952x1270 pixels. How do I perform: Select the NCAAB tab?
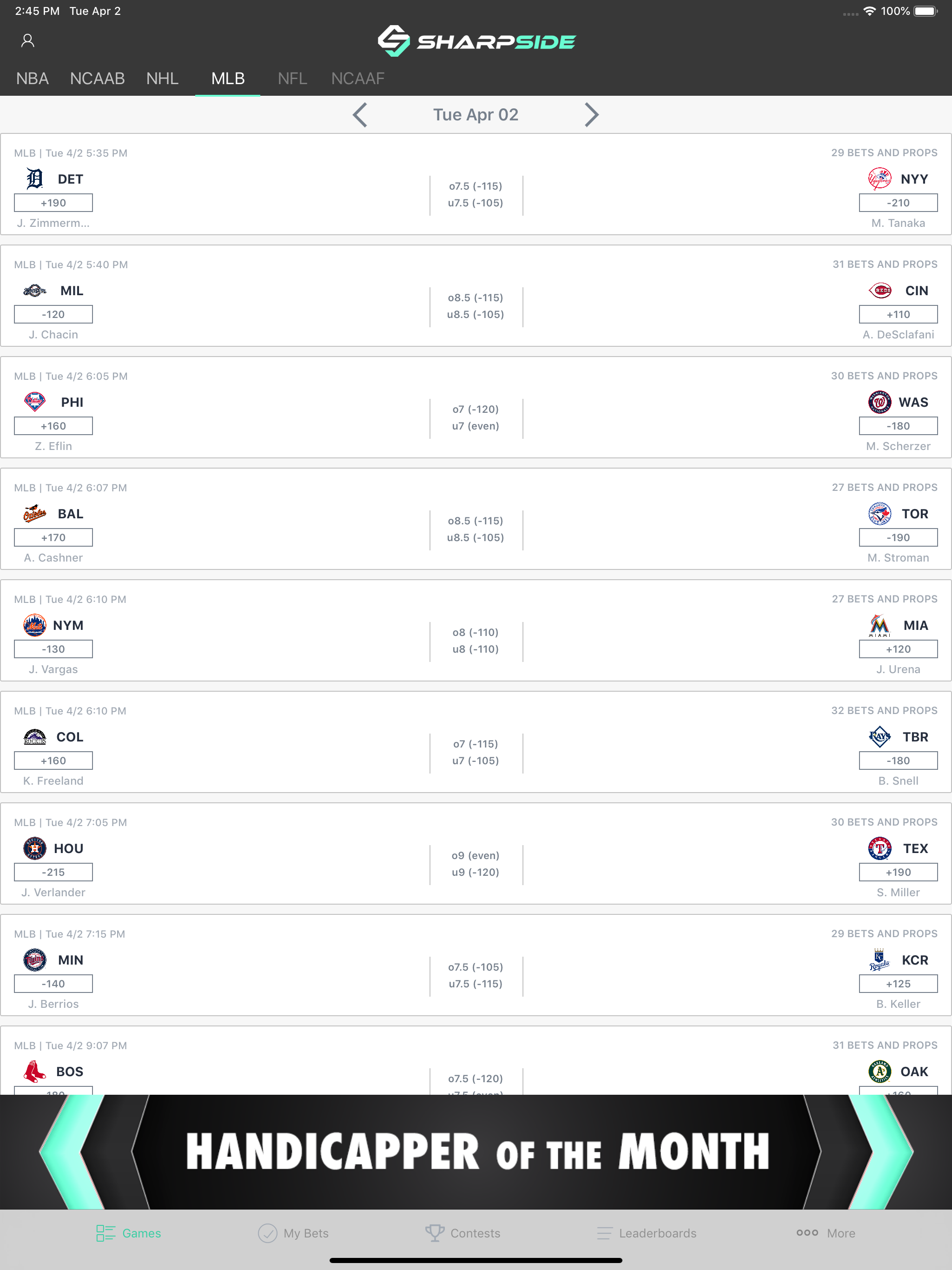pos(97,79)
